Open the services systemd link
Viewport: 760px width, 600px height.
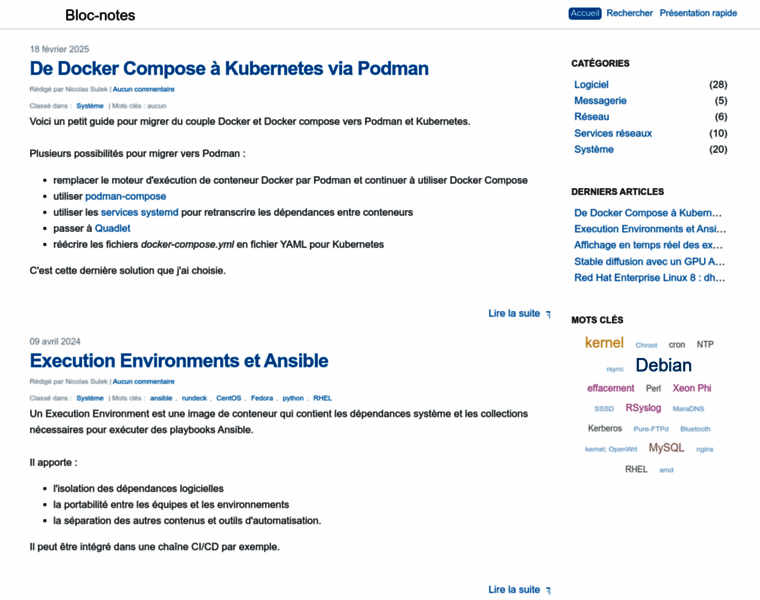[x=139, y=212]
